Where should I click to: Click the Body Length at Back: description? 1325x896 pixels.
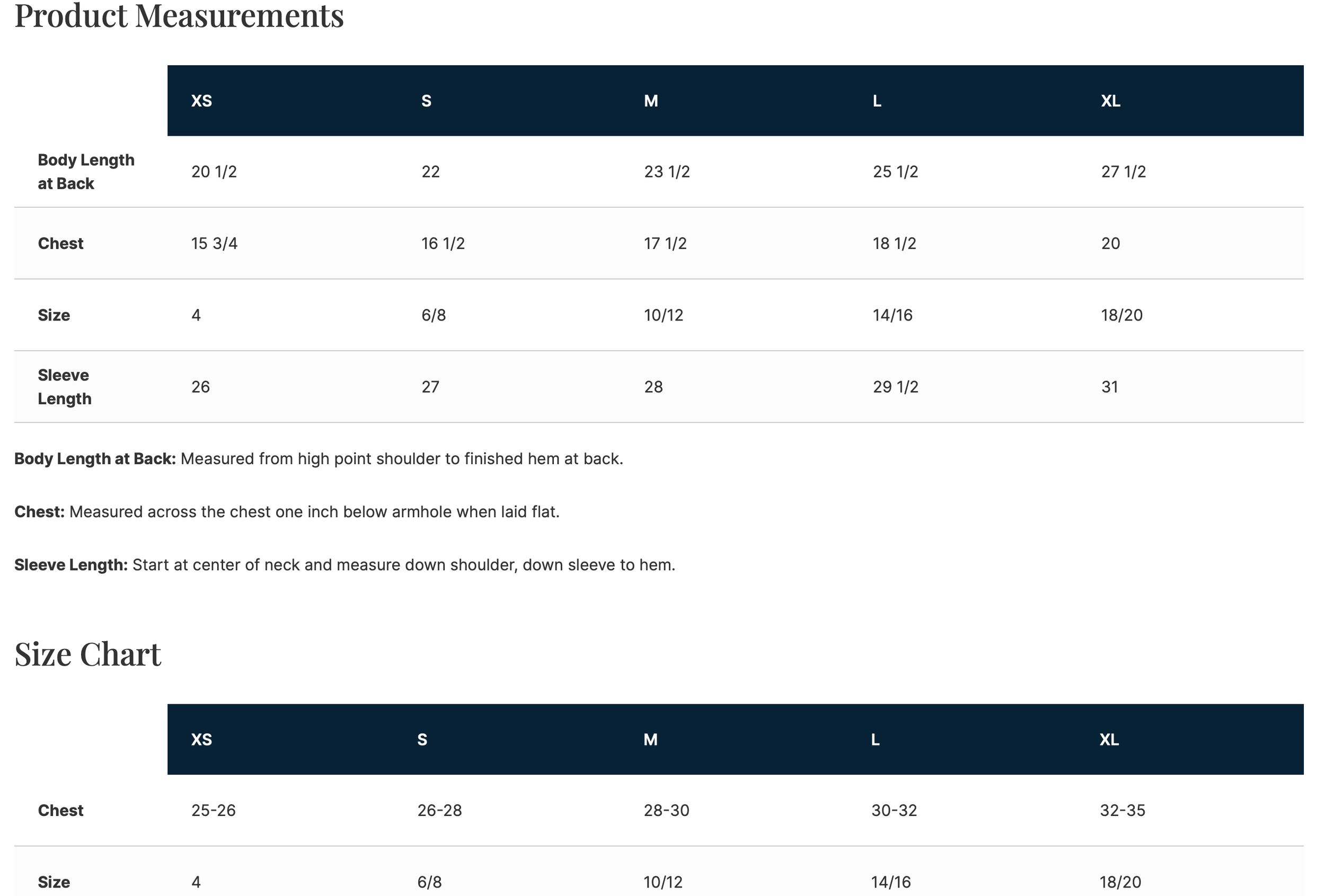click(x=319, y=459)
